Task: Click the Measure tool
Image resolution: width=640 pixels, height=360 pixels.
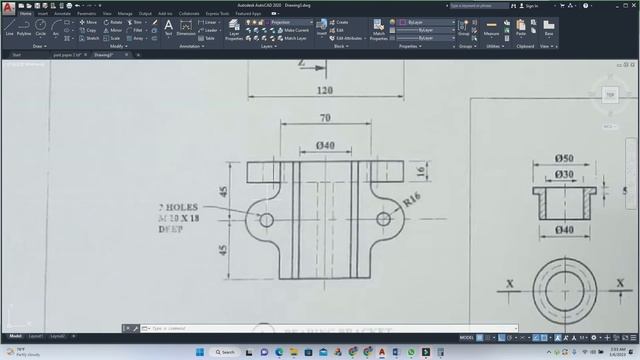Action: click(491, 27)
